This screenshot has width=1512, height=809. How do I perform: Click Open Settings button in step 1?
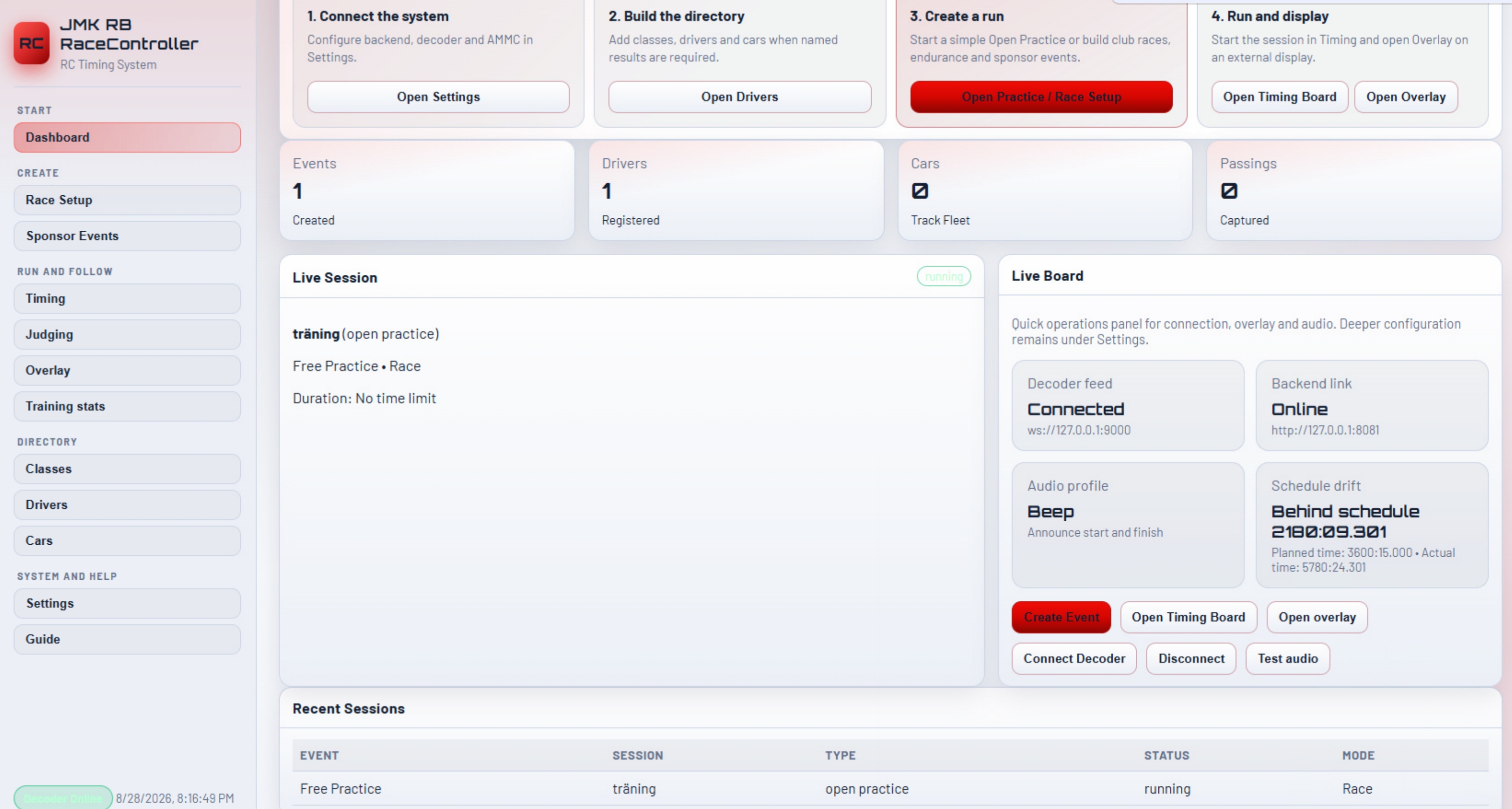[x=438, y=97]
